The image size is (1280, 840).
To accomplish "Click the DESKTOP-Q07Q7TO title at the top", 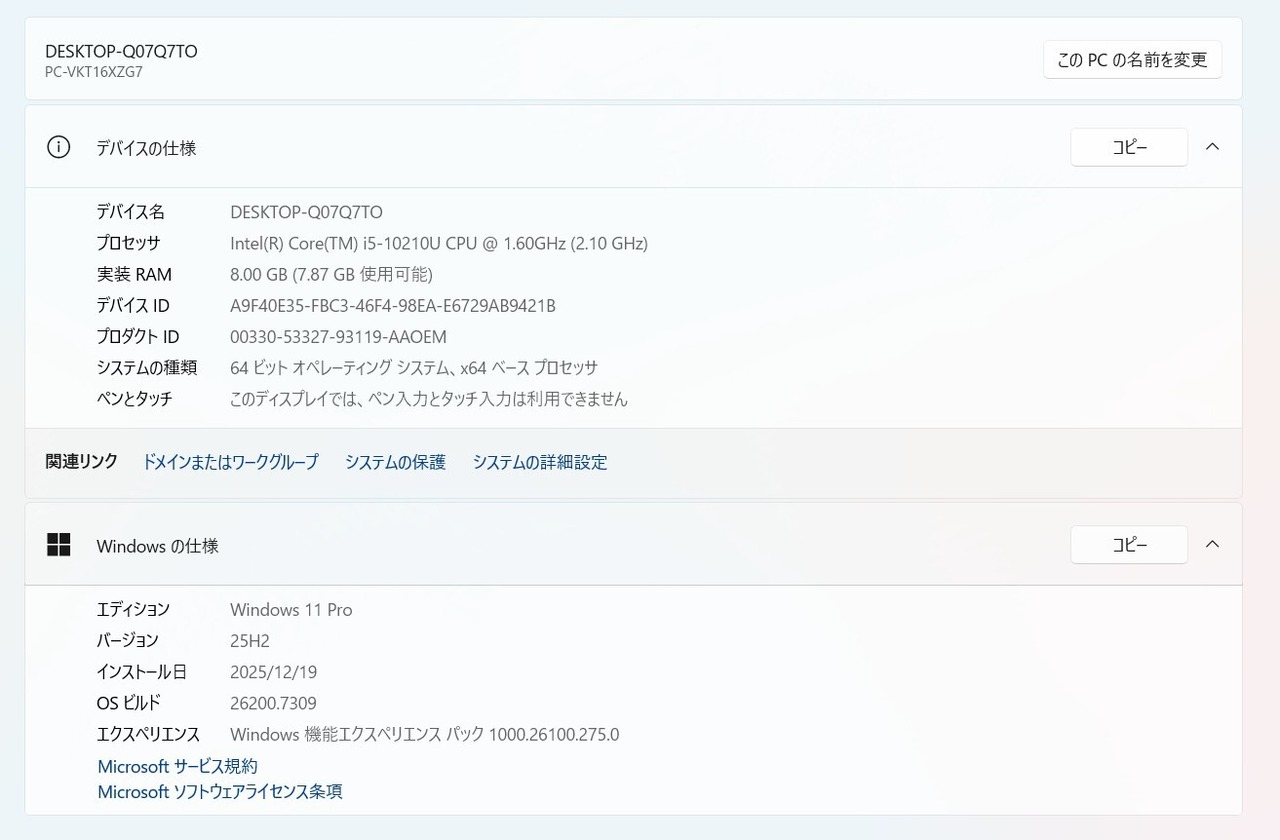I will coord(121,51).
